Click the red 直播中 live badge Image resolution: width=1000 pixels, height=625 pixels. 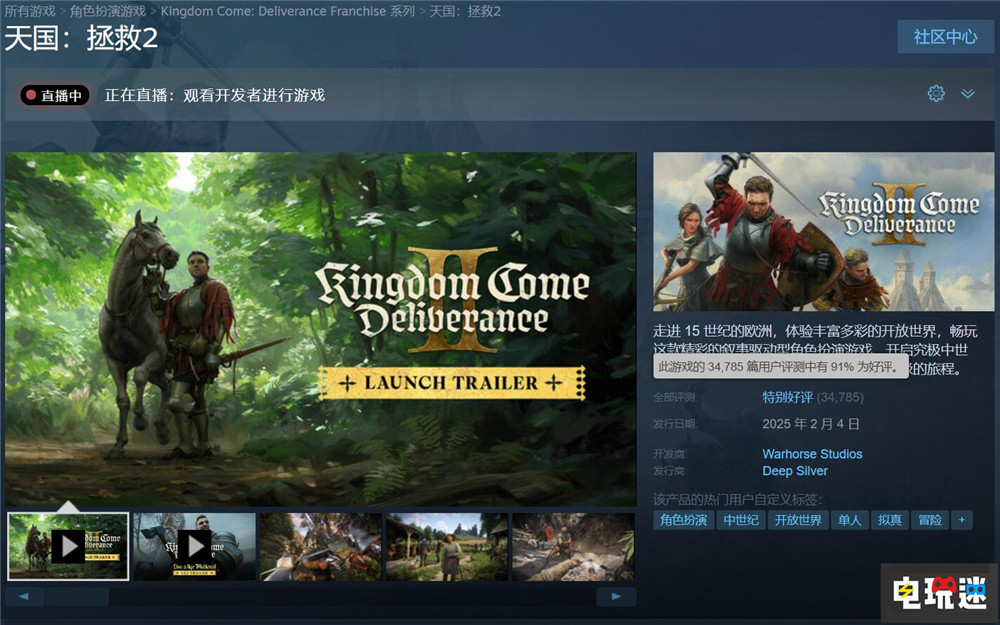coord(55,95)
